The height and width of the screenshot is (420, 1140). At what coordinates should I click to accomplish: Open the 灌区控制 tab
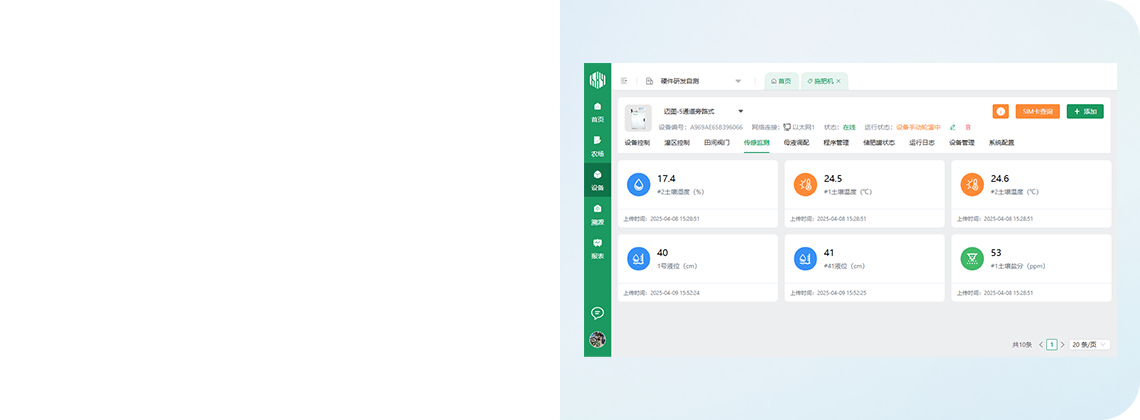pyautogui.click(x=677, y=143)
